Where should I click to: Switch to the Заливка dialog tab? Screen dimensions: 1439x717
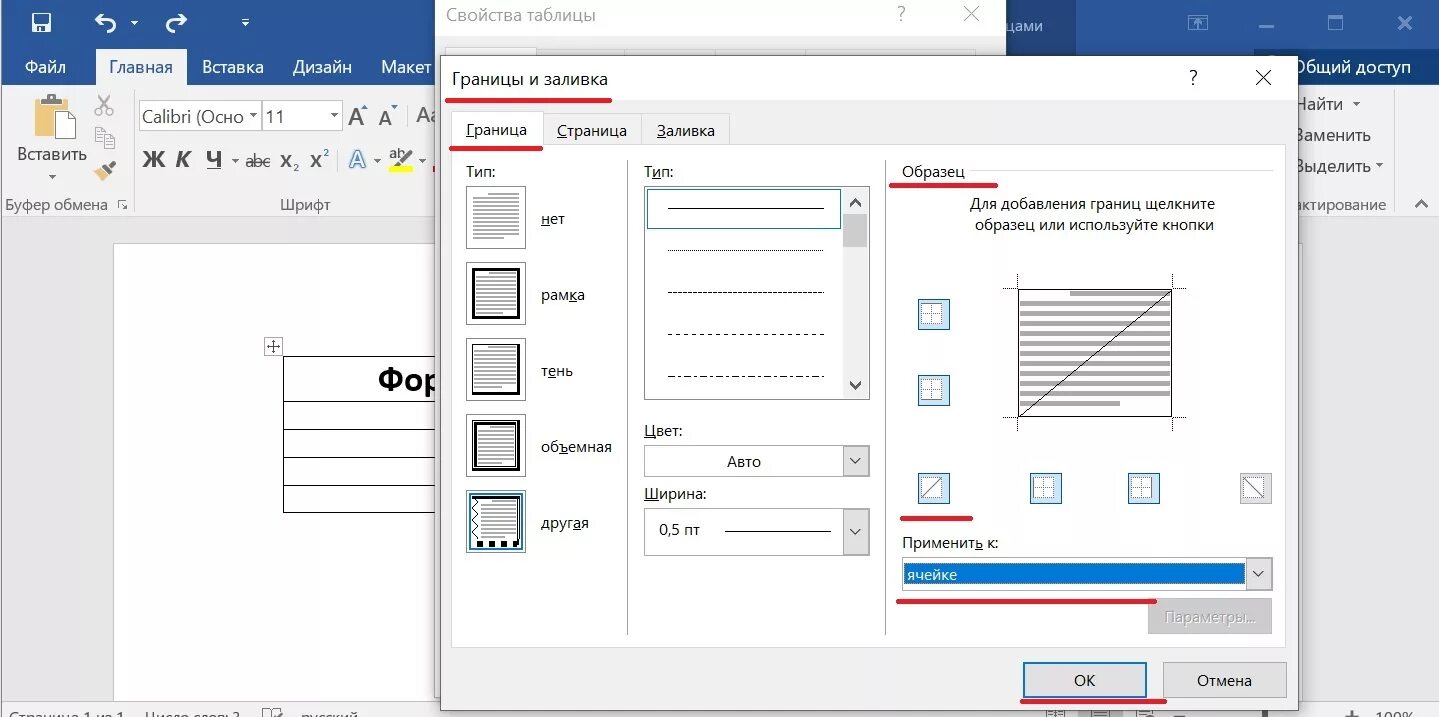pyautogui.click(x=686, y=130)
